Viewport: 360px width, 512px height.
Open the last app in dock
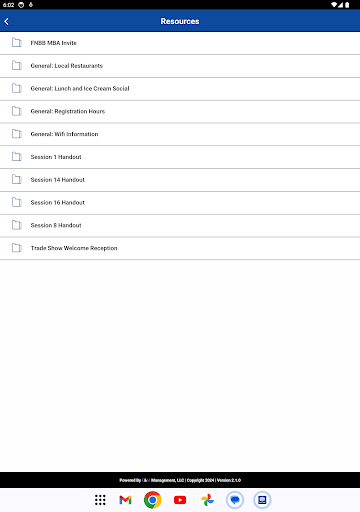(x=262, y=500)
